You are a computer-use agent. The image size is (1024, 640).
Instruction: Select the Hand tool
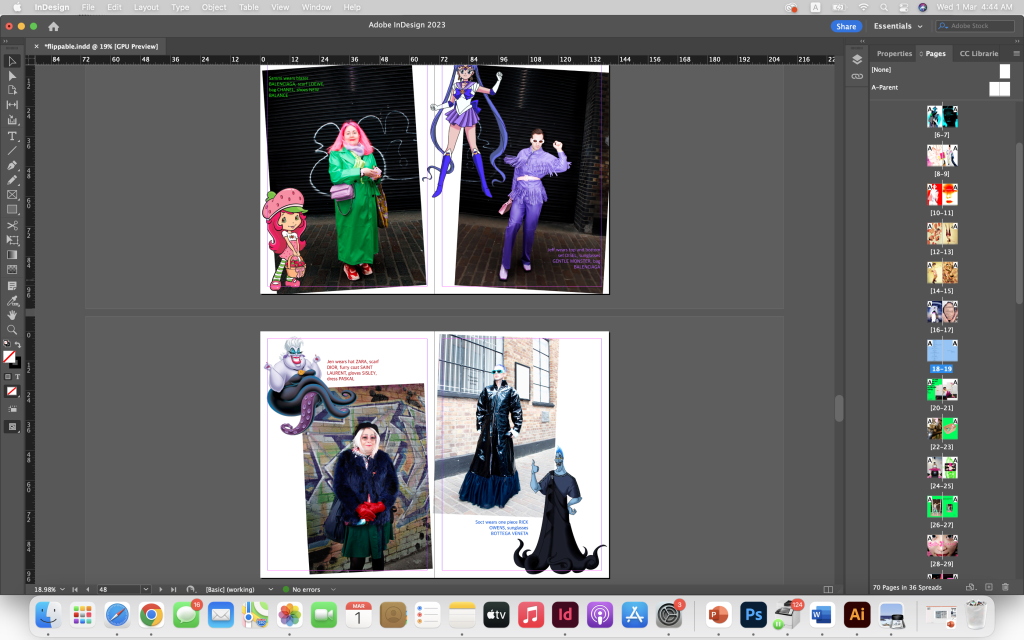coord(12,315)
